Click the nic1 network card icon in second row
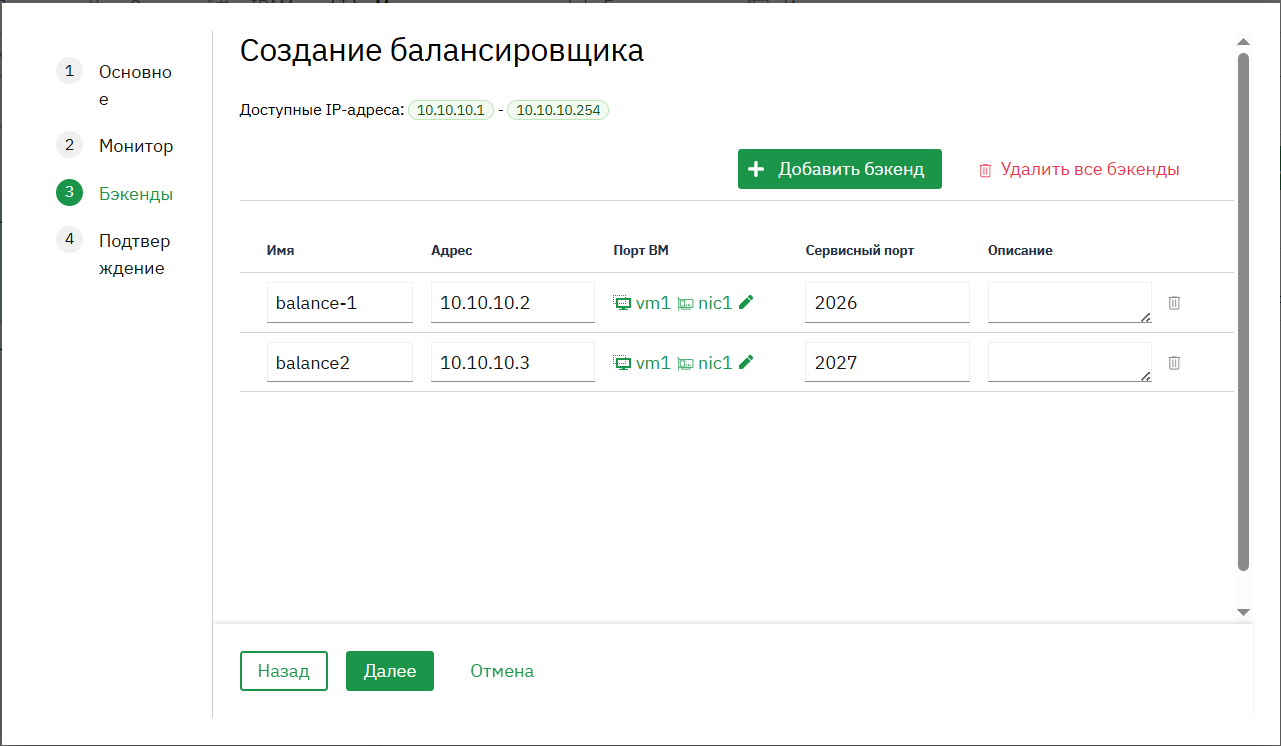The width and height of the screenshot is (1281, 746). pos(685,362)
